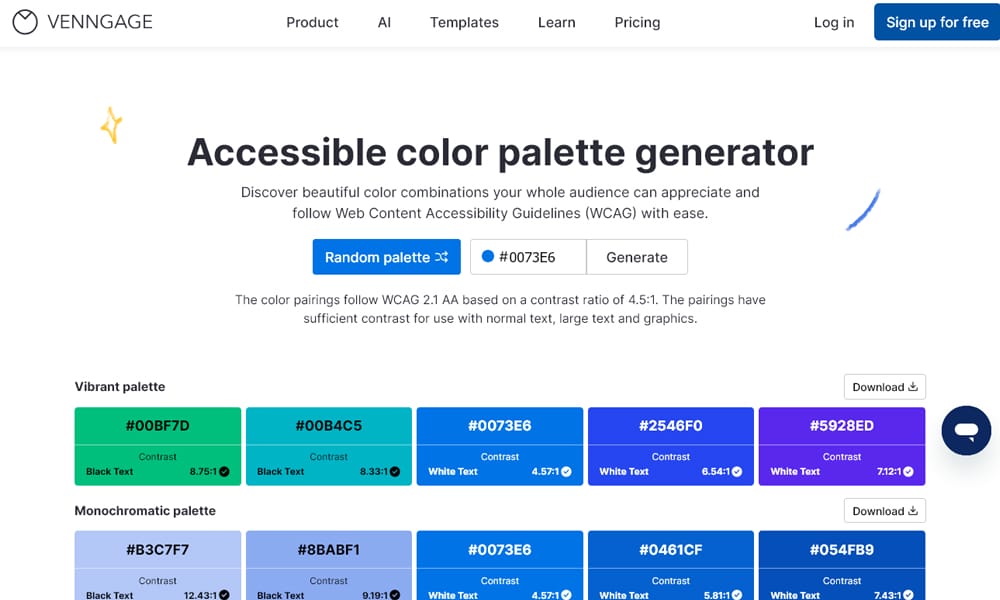Viewport: 1000px width, 600px height.
Task: Open the Templates menu
Action: tap(464, 22)
